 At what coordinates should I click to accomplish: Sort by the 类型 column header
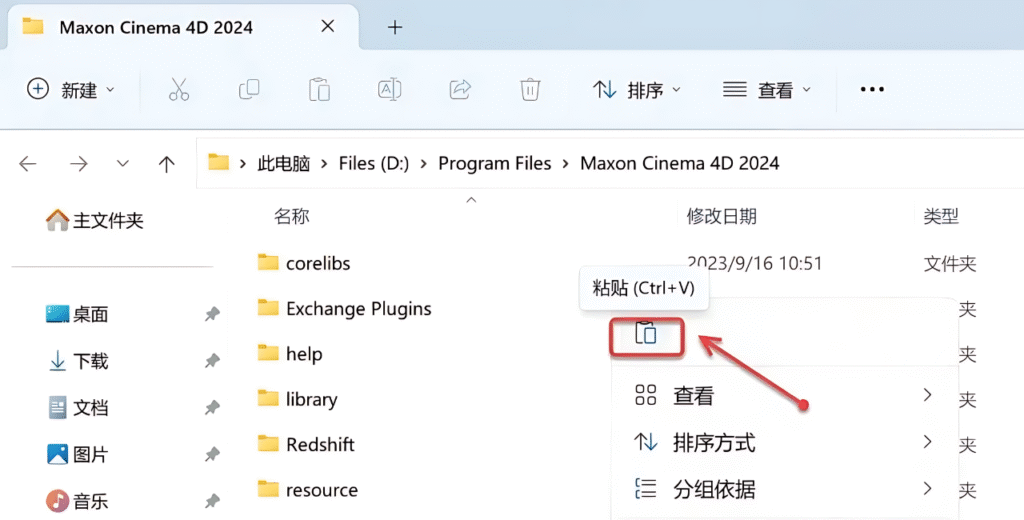tap(941, 216)
